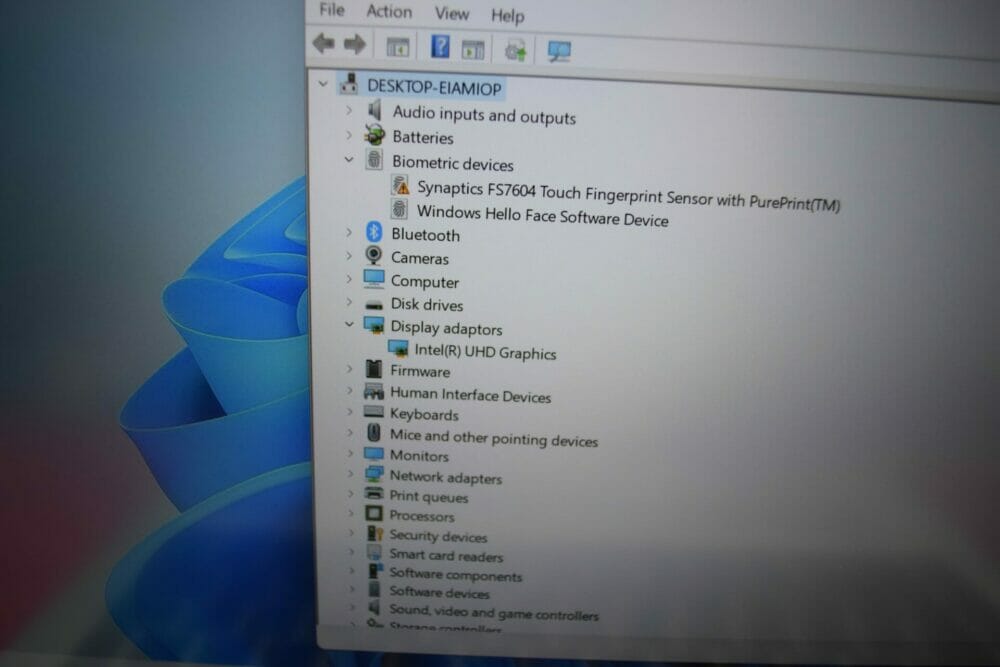Expand the Disk drives category
The height and width of the screenshot is (667, 1000).
(349, 302)
